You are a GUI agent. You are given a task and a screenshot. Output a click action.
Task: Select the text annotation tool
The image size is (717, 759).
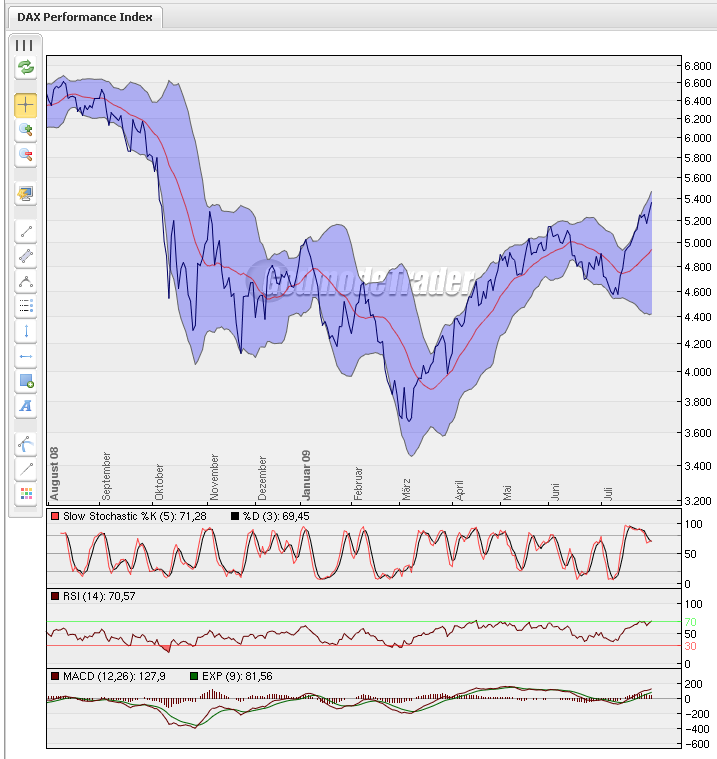click(x=25, y=406)
